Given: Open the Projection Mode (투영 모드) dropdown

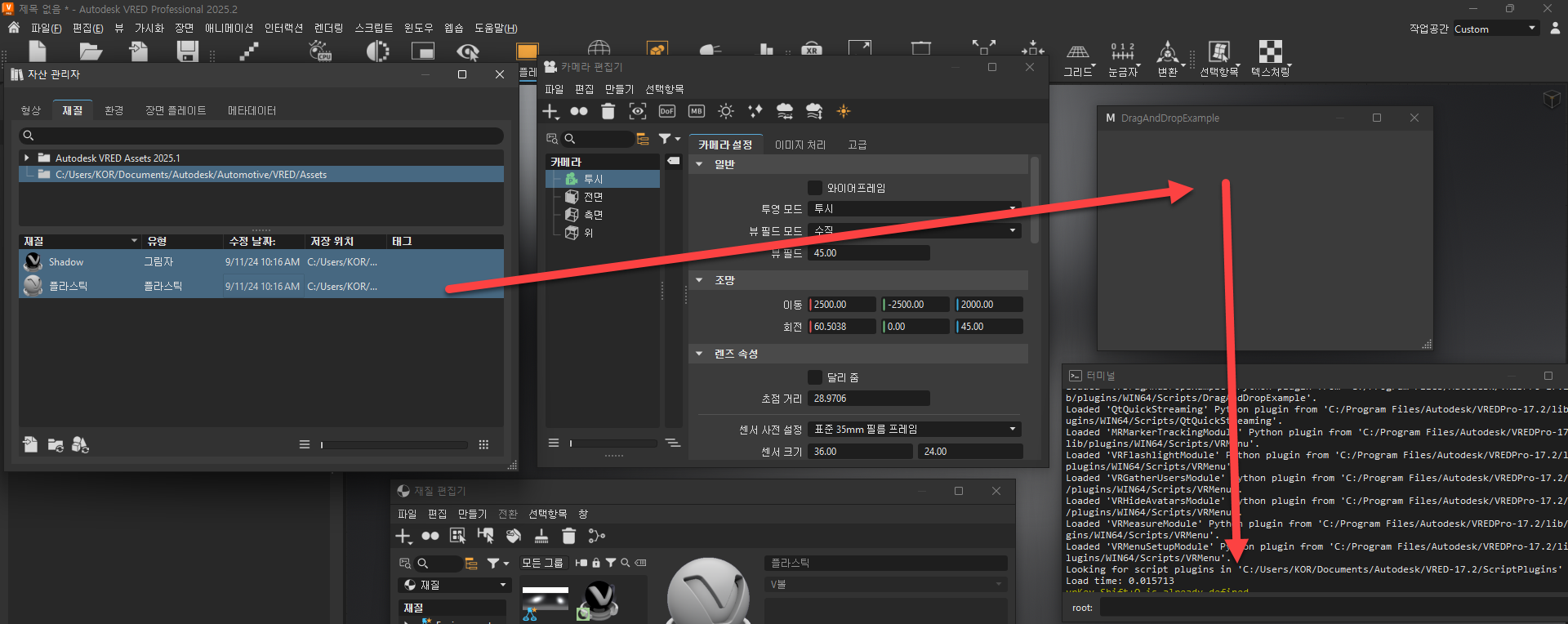Looking at the screenshot, I should pyautogui.click(x=915, y=209).
